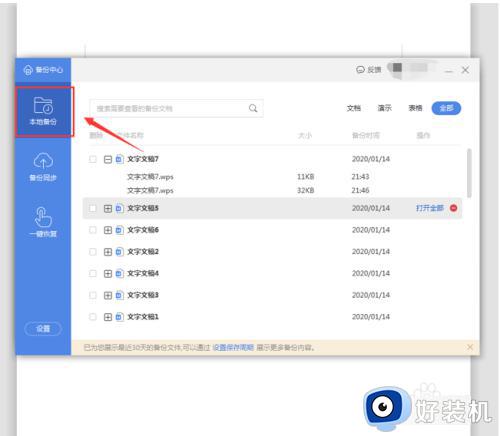Expand the 文字文稿3 backup group
This screenshot has width=500, height=436.
pyautogui.click(x=107, y=295)
